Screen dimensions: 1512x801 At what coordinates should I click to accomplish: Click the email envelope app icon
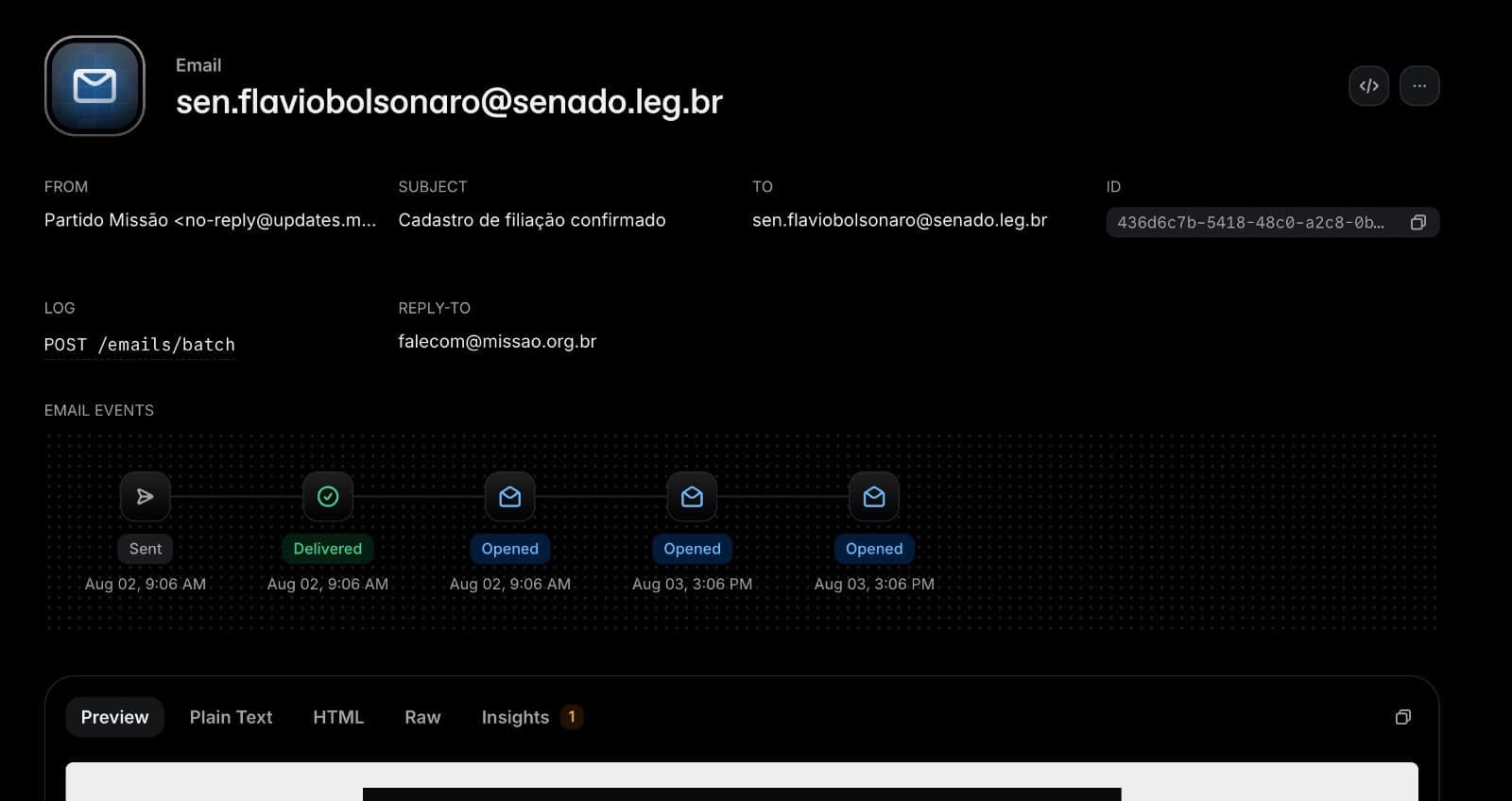pos(94,86)
